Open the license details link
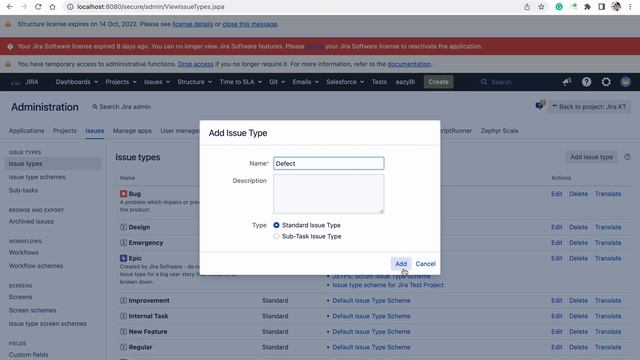The width and height of the screenshot is (640, 360). click(x=193, y=24)
